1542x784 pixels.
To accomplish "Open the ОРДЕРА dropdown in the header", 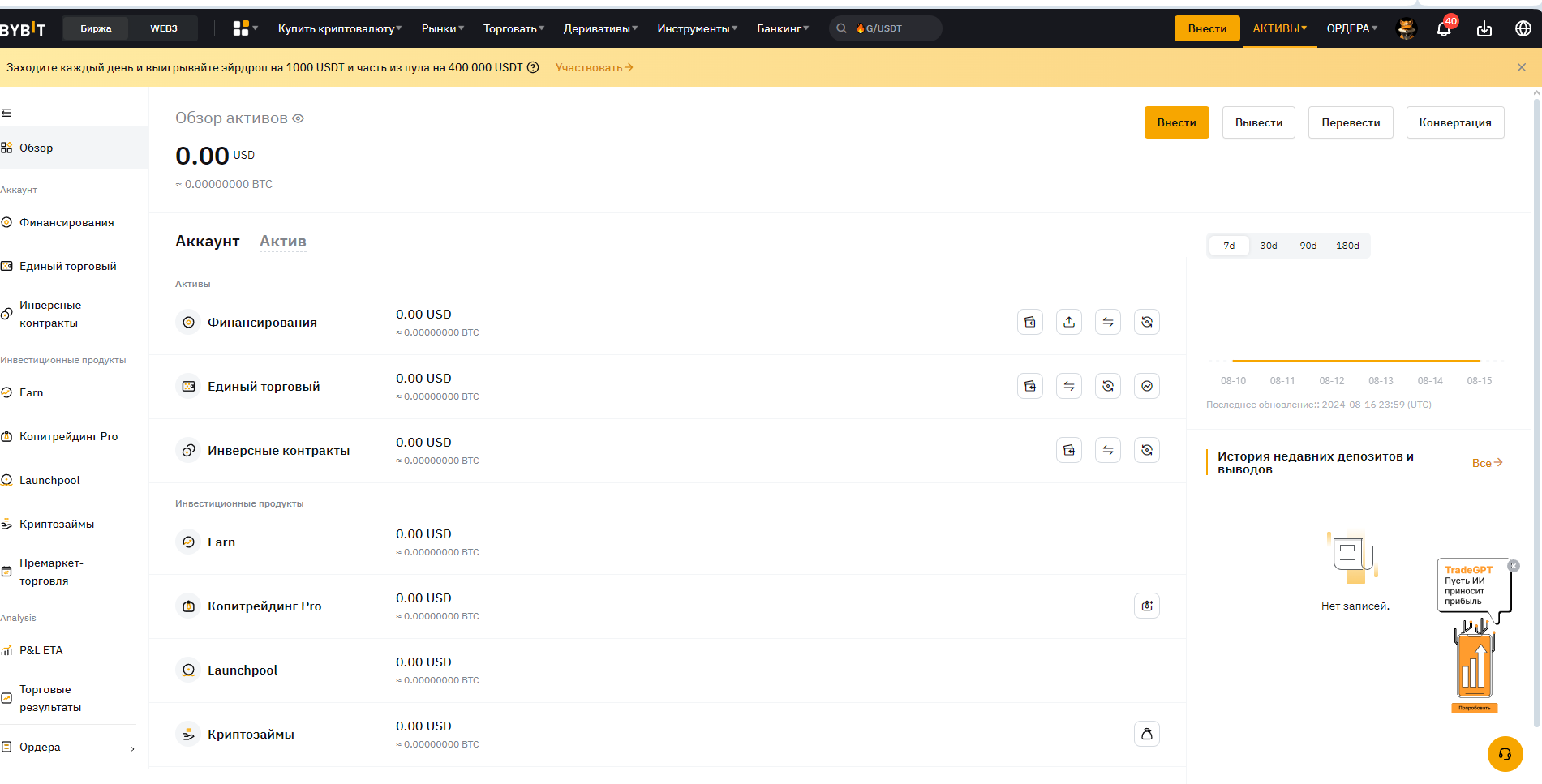I will click(x=1352, y=28).
